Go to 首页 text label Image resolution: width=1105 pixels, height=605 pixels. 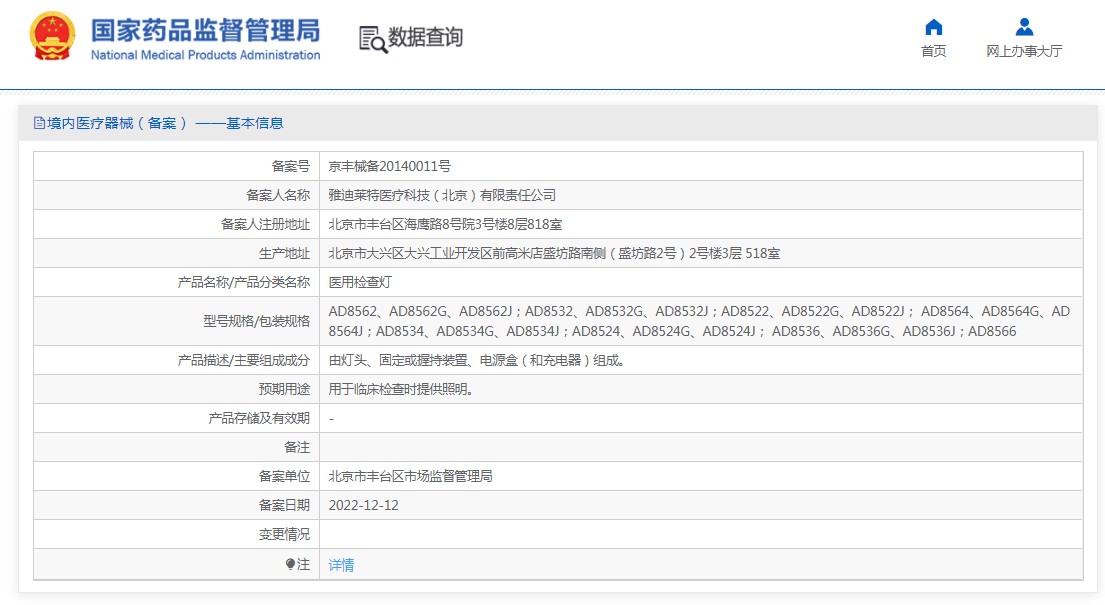(x=933, y=51)
